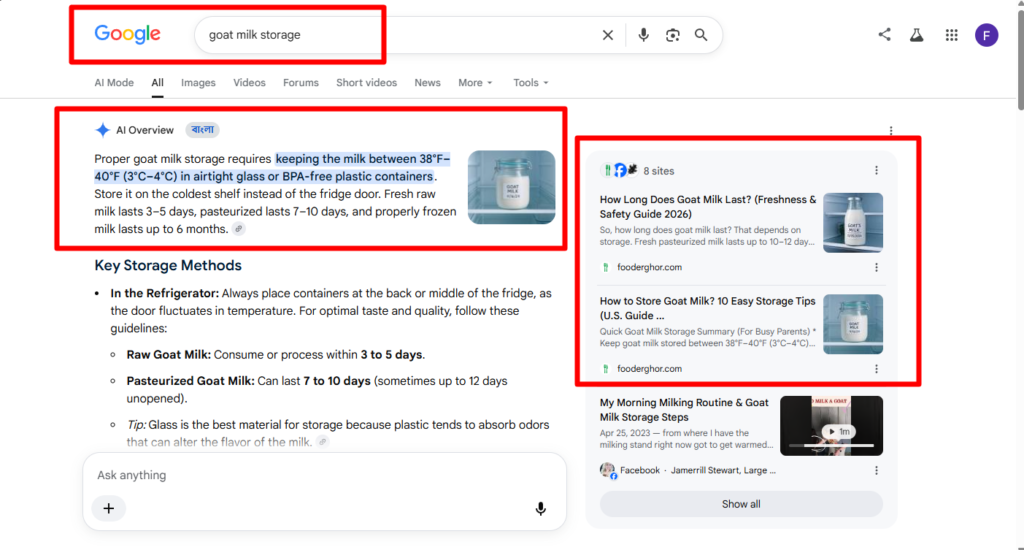The image size is (1024, 550).
Task: Click fooderghor.com under How Long Does Goat Milk Last
Action: [x=649, y=267]
